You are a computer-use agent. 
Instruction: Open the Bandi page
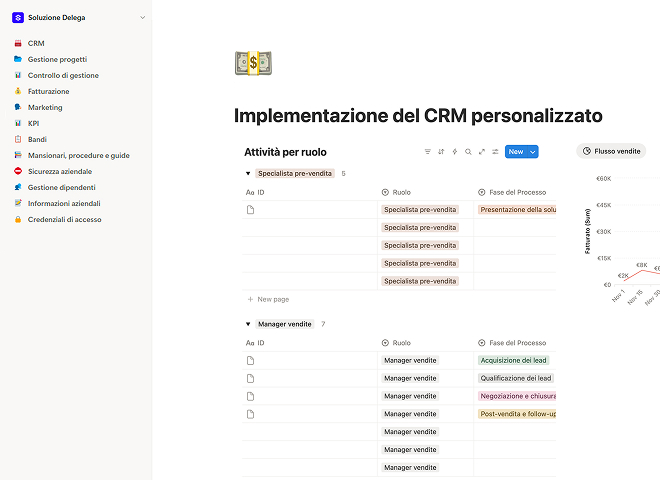[x=37, y=139]
